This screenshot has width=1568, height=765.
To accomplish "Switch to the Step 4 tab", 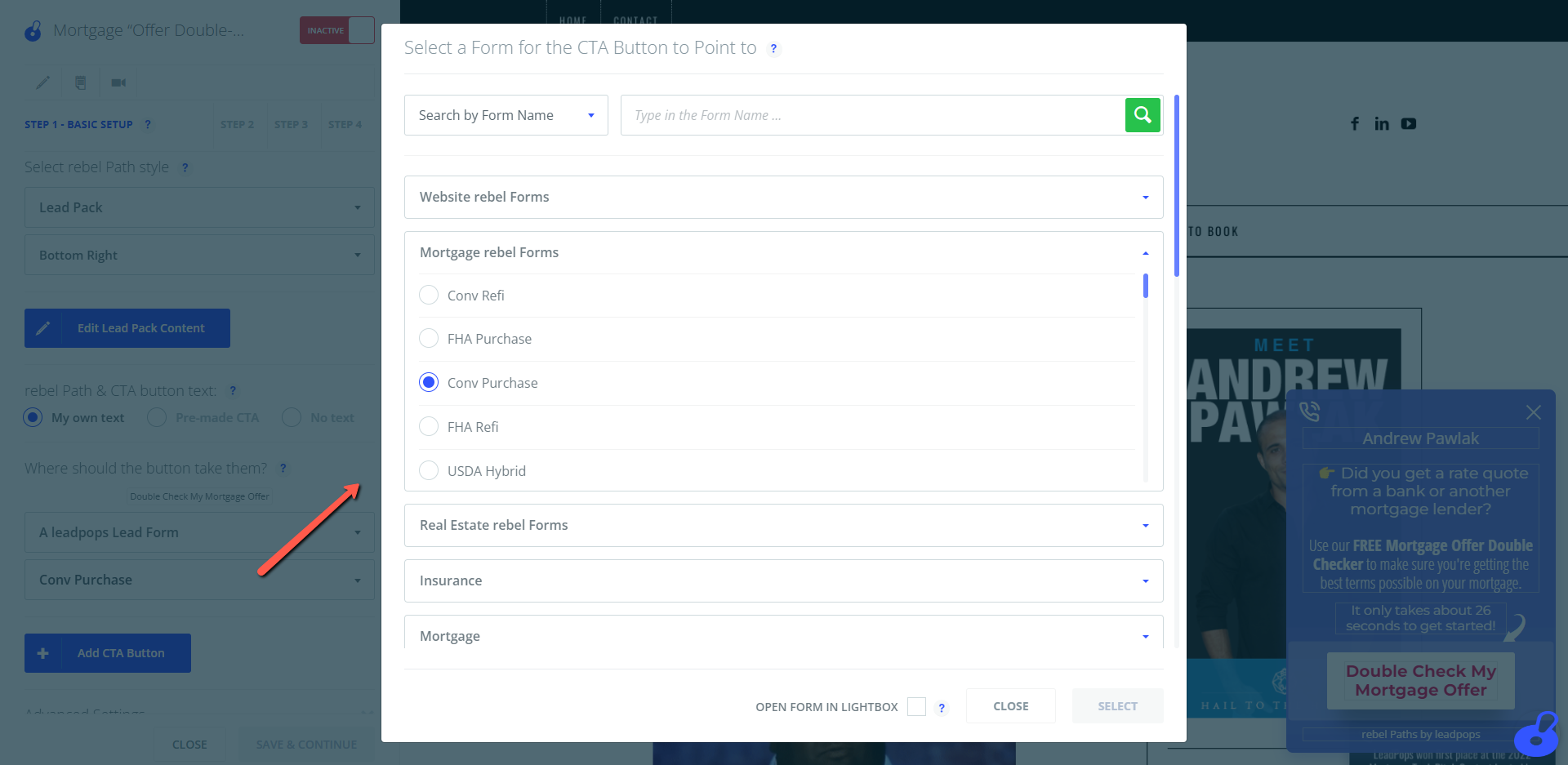I will coord(345,125).
